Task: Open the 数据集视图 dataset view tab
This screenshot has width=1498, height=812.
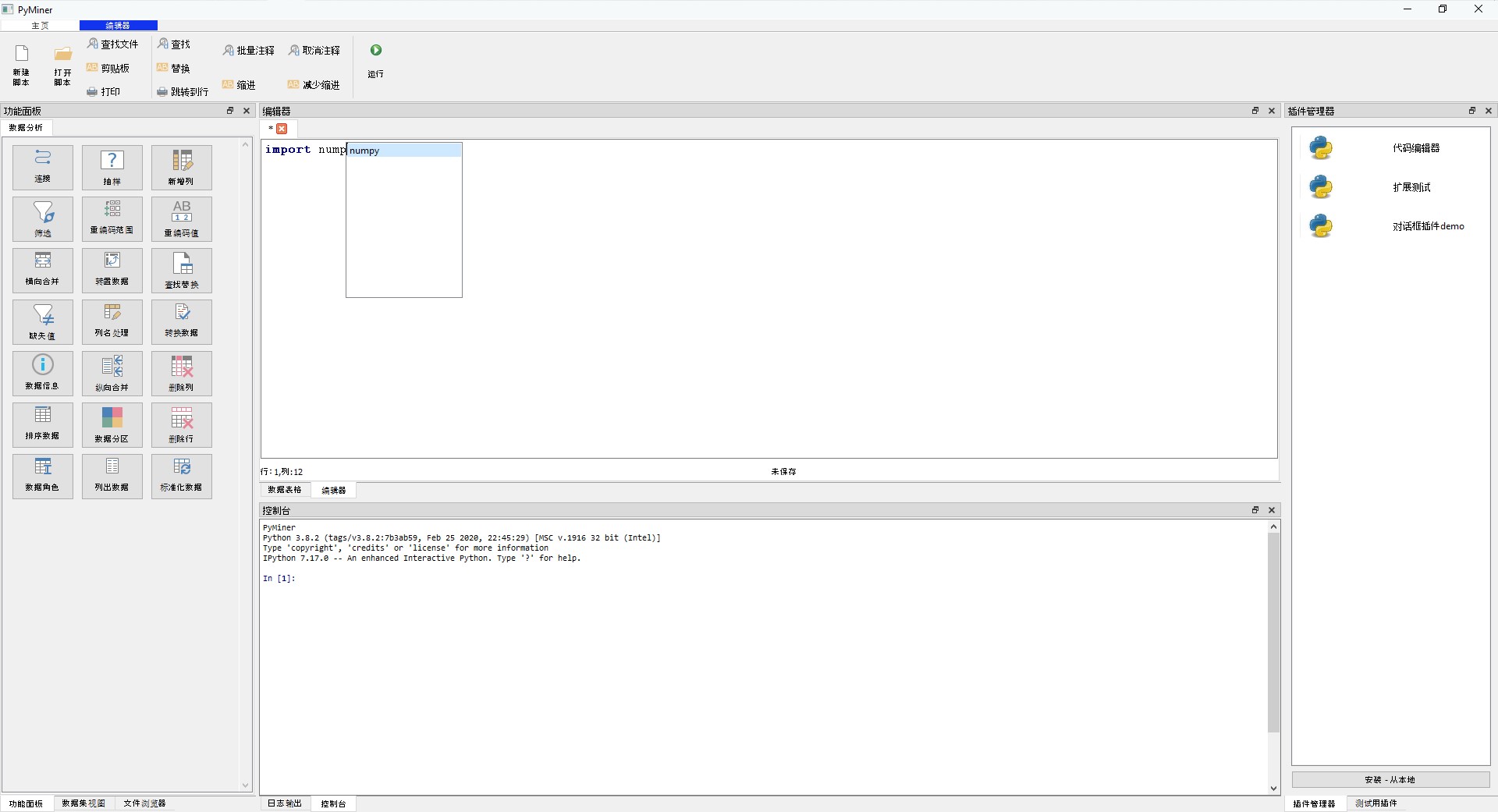Action: click(x=83, y=803)
